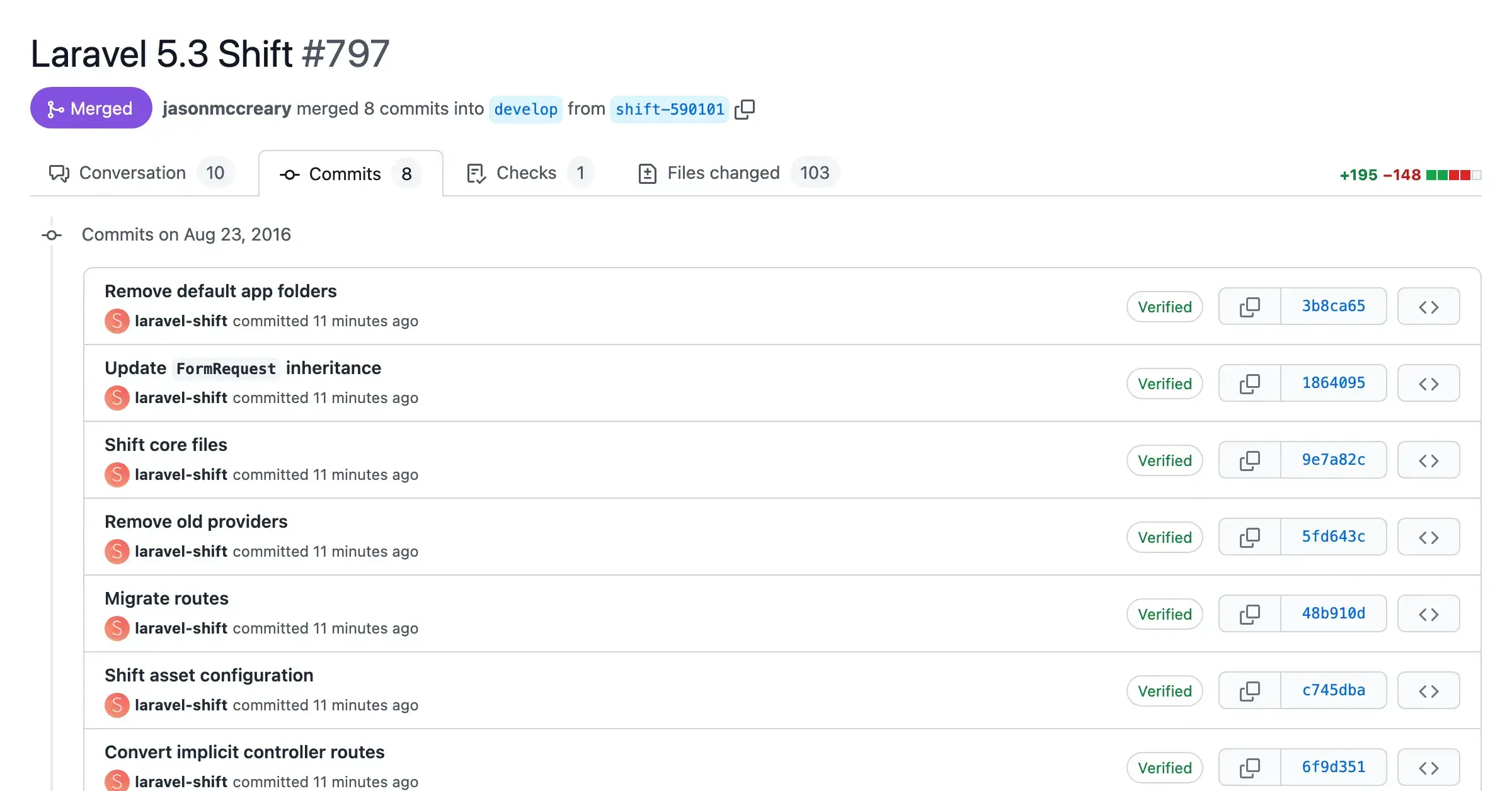Open the Checks tab
This screenshot has height=791, width=1512.
coord(529,173)
